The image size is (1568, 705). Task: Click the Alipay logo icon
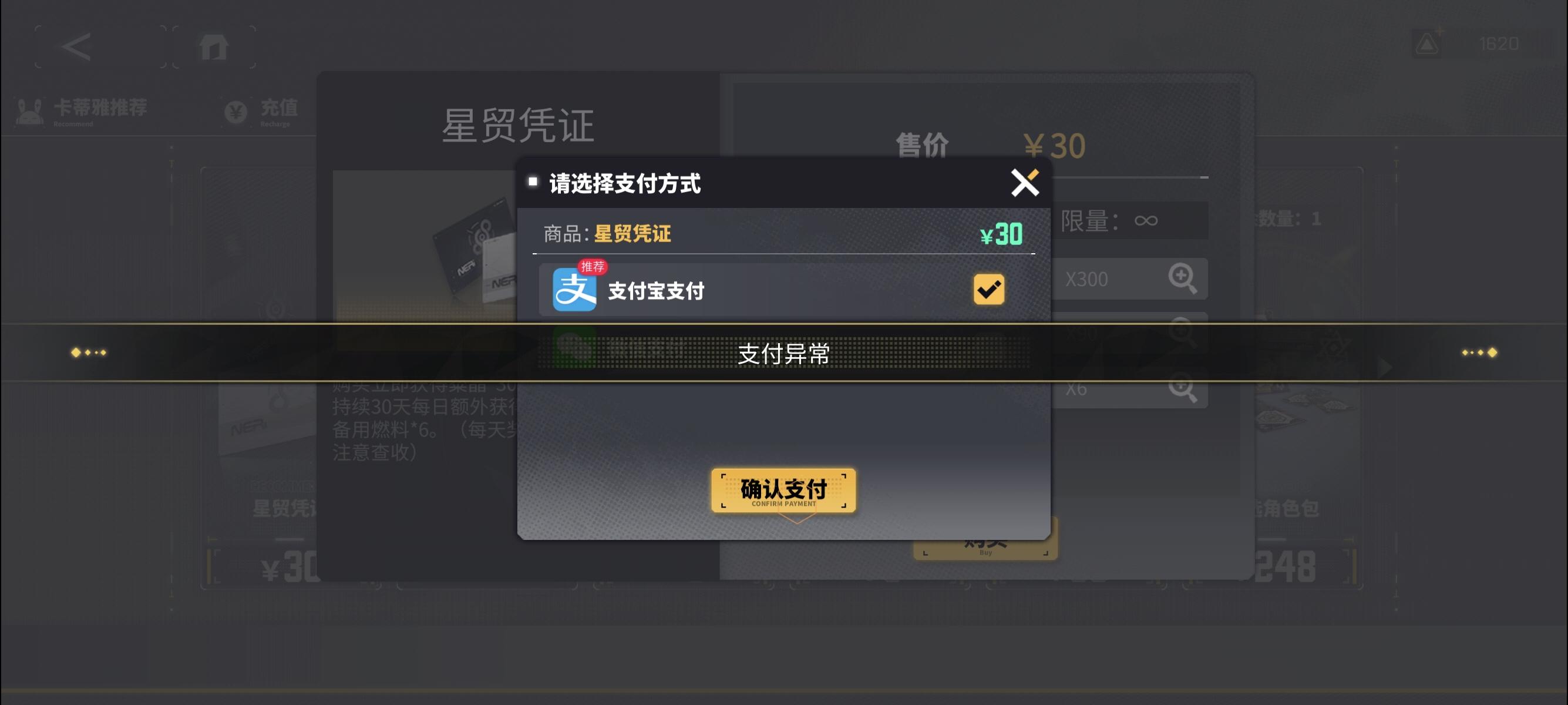[x=574, y=290]
